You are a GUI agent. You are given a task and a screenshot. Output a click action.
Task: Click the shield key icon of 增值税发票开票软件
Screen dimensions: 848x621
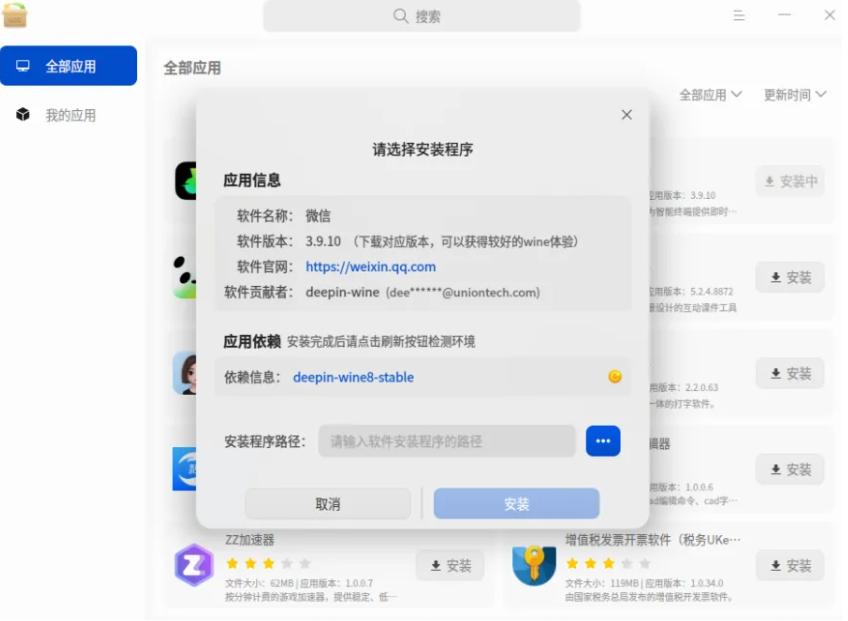click(535, 565)
